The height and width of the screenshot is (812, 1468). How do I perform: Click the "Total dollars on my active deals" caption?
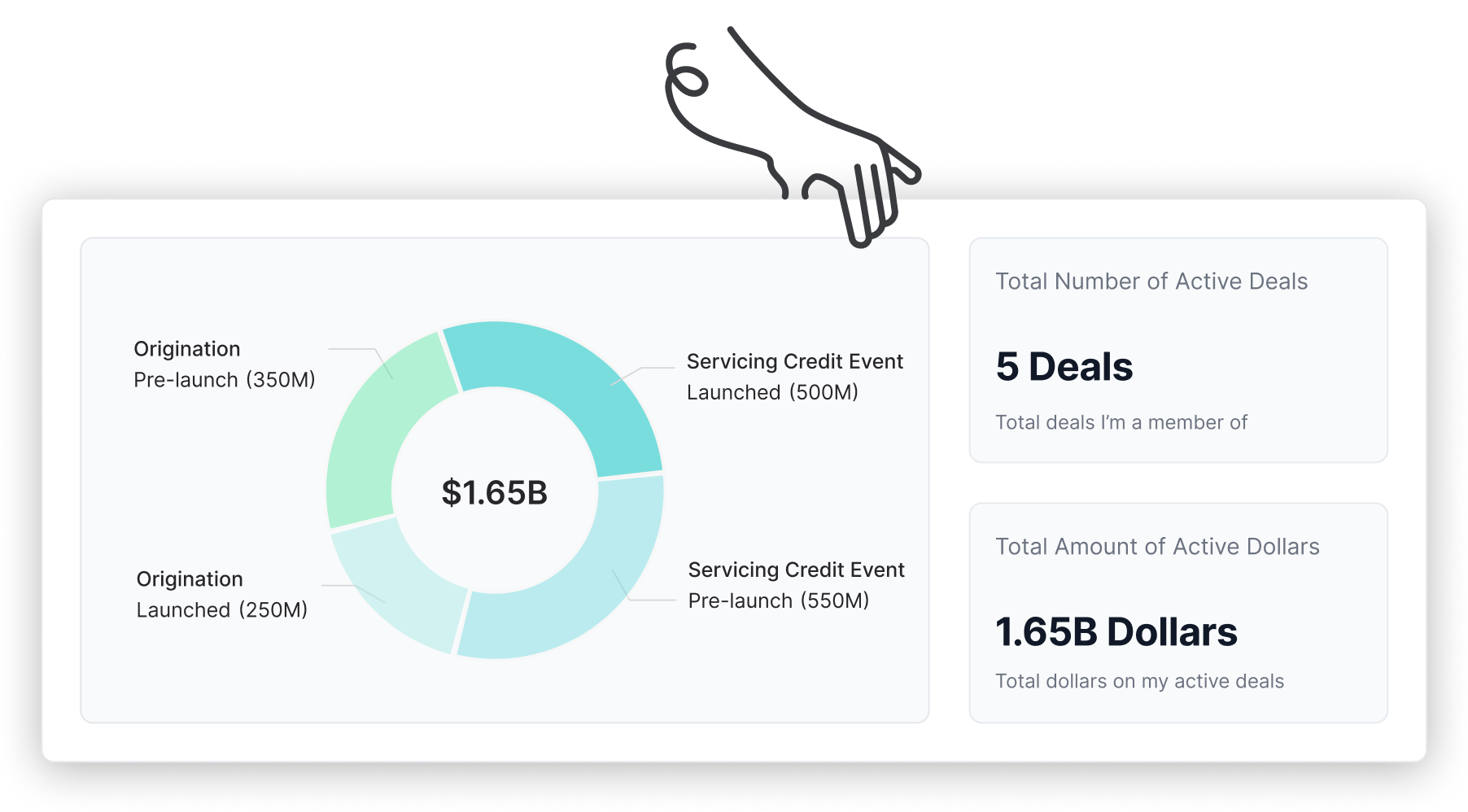(x=1139, y=681)
